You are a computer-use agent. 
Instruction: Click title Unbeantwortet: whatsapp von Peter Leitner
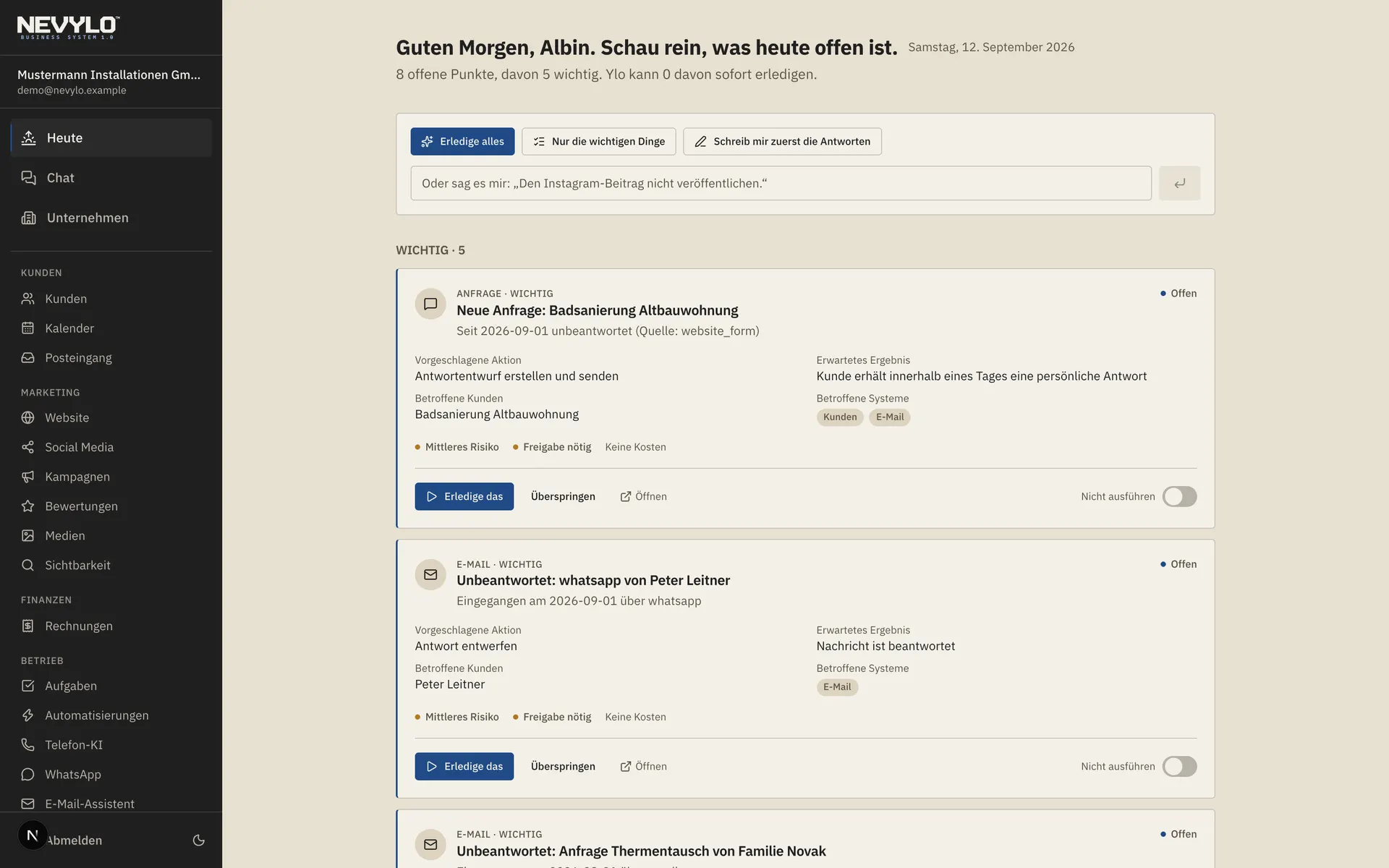(593, 581)
